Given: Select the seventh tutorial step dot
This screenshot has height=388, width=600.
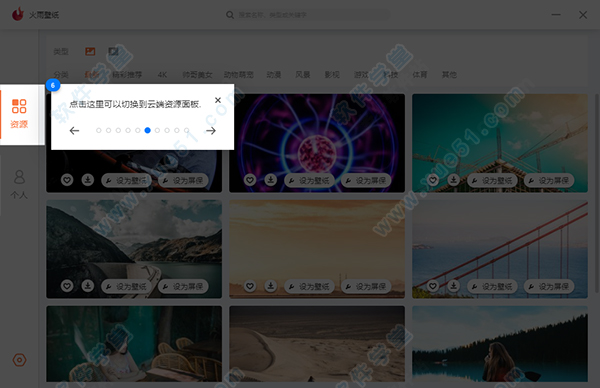Looking at the screenshot, I should (x=157, y=130).
